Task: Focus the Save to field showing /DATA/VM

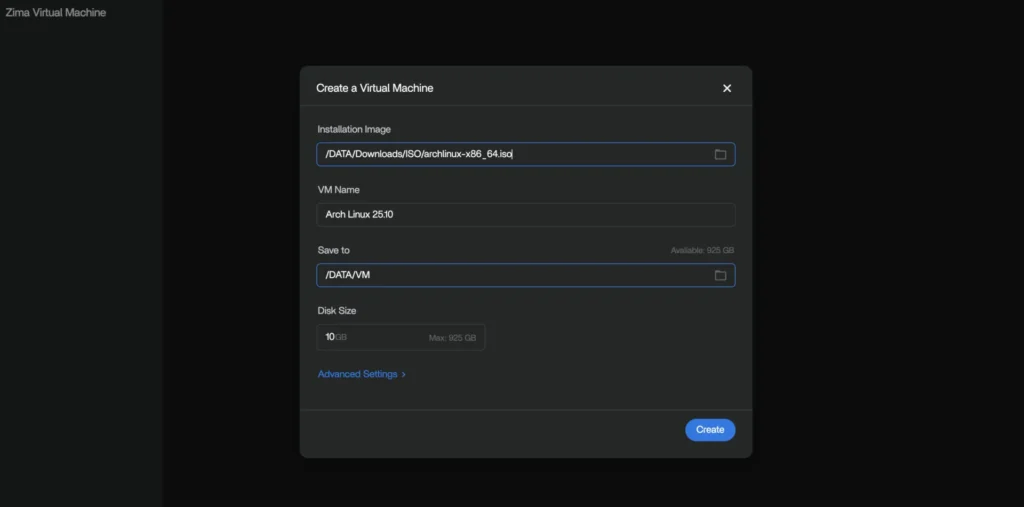Action: click(x=526, y=275)
